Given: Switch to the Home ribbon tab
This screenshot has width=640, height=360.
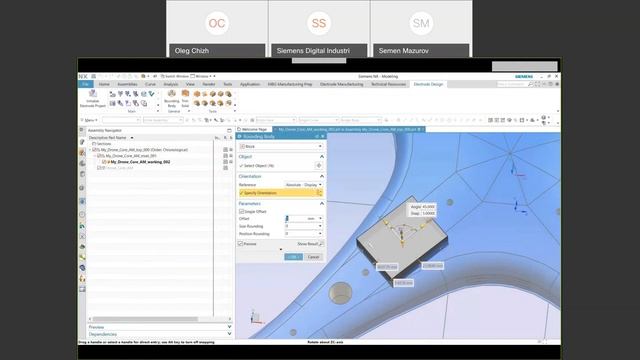Looking at the screenshot, I should [x=104, y=84].
